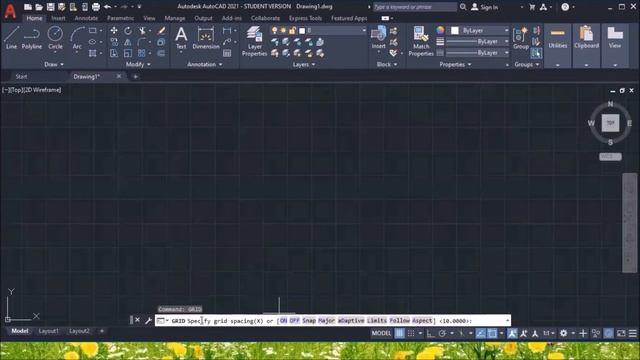
Task: Click the Save icon in quick access toolbar
Action: [50, 7]
